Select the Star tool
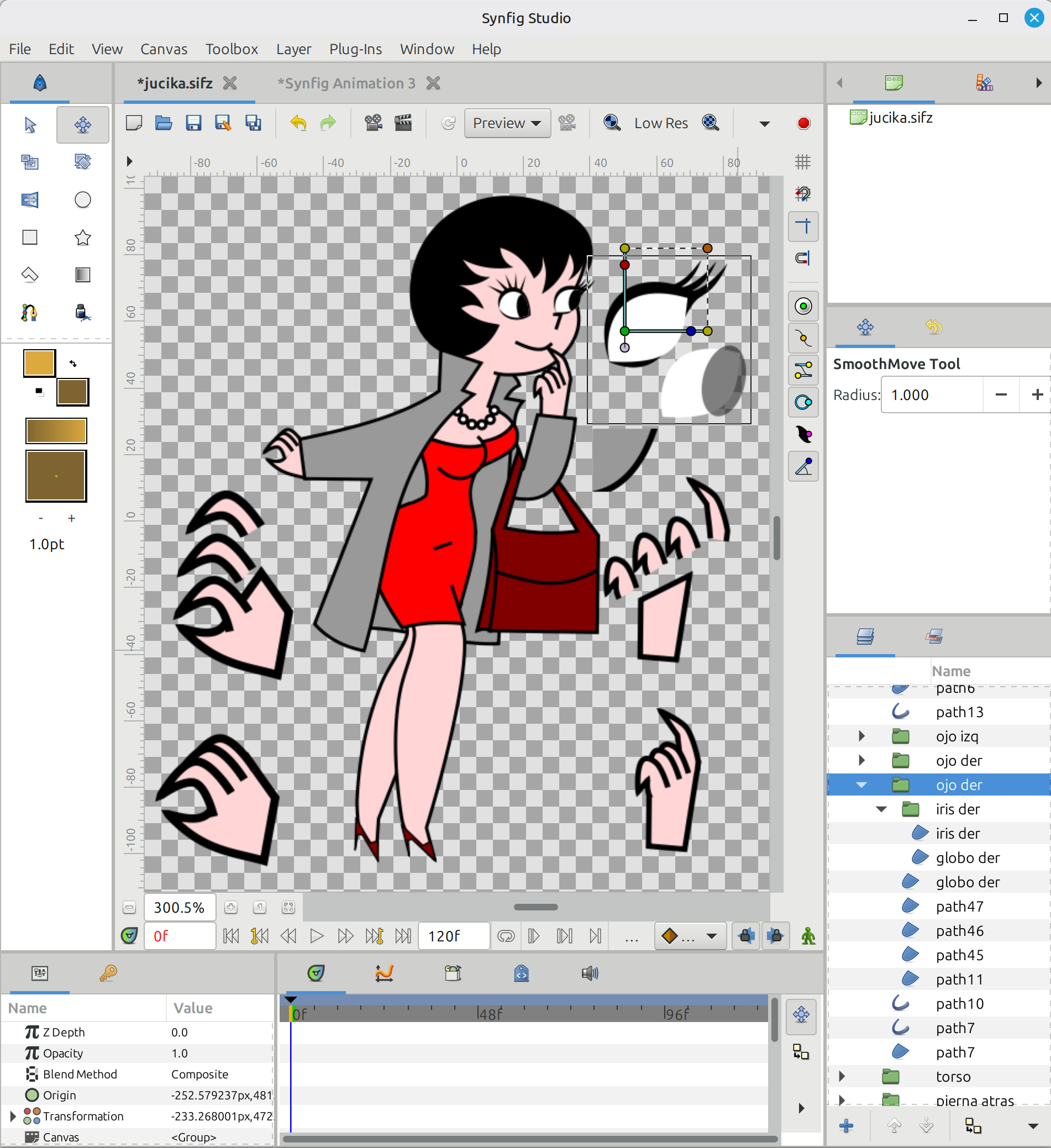This screenshot has width=1051, height=1148. click(82, 238)
